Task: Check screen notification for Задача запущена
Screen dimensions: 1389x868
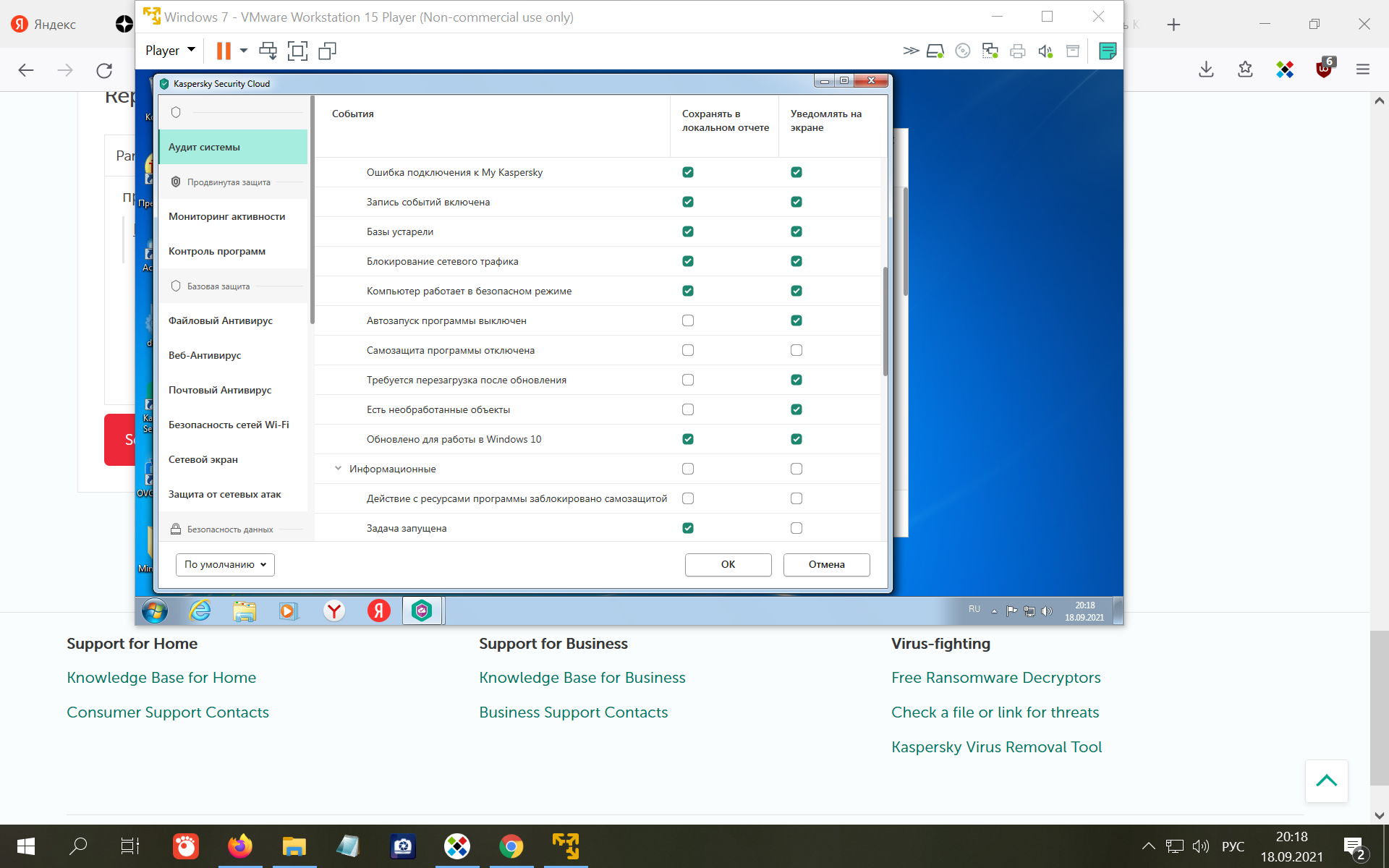Action: 796,528
